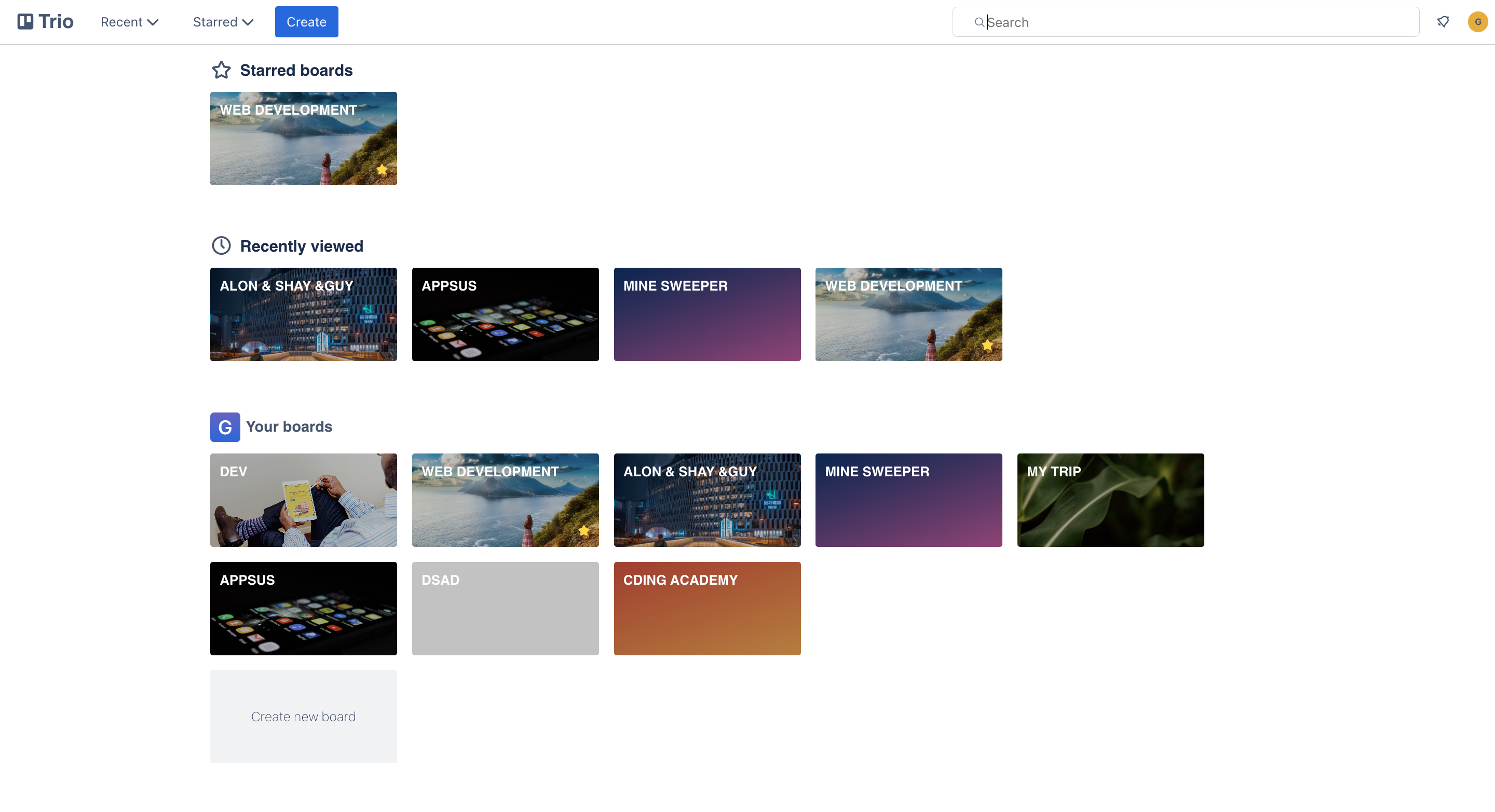Click the Recently viewed clock icon
The height and width of the screenshot is (812, 1495).
click(221, 246)
